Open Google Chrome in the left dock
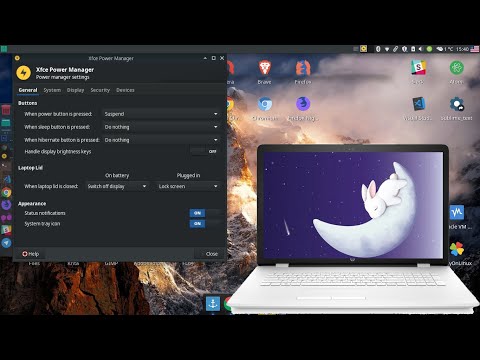 [x=6, y=192]
